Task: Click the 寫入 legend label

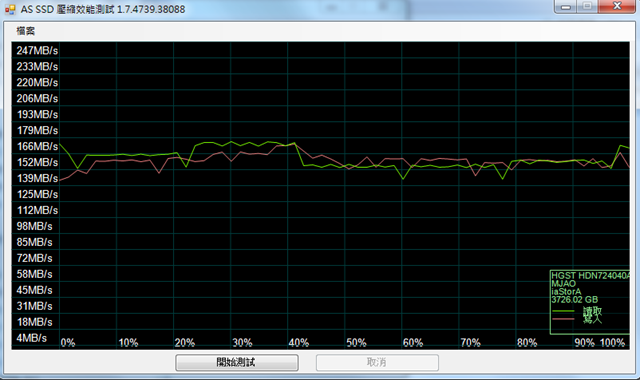Action: pyautogui.click(x=592, y=319)
